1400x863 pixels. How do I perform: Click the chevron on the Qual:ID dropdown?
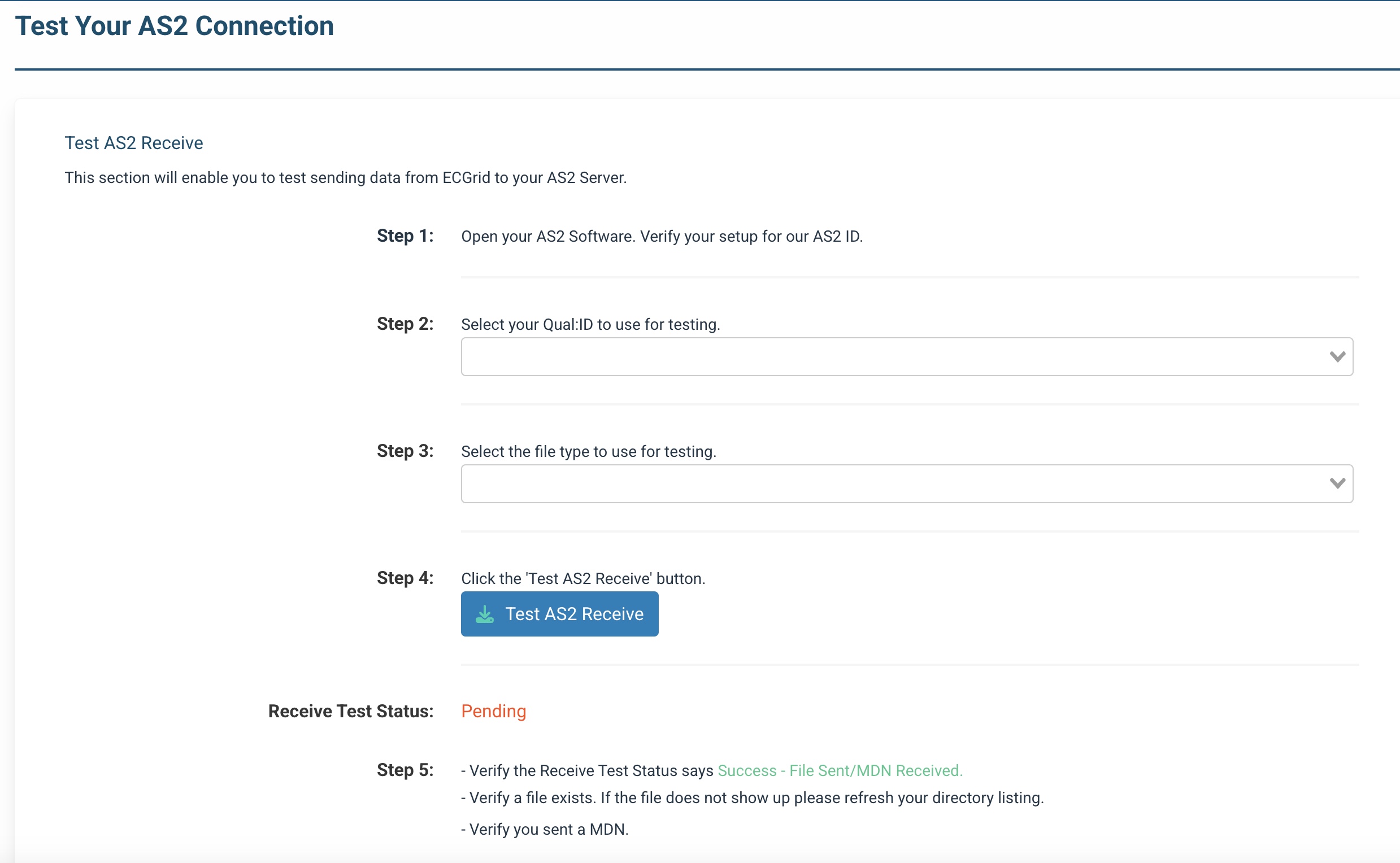coord(1338,356)
